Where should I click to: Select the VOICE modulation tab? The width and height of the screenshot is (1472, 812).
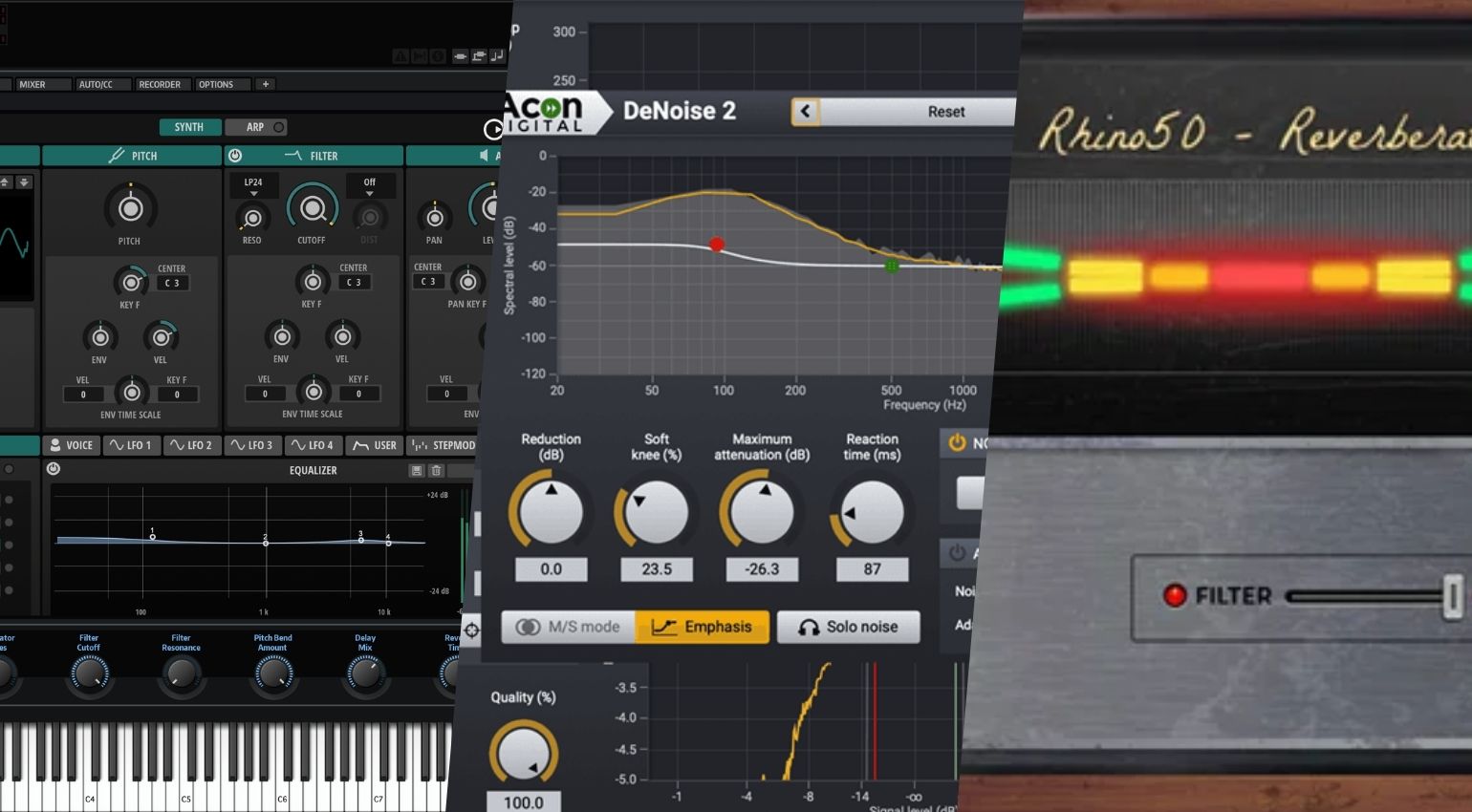(x=71, y=445)
